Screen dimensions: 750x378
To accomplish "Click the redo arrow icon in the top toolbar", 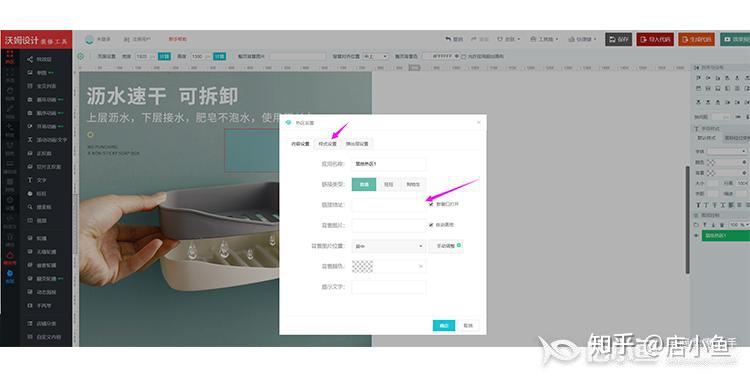I will click(474, 39).
